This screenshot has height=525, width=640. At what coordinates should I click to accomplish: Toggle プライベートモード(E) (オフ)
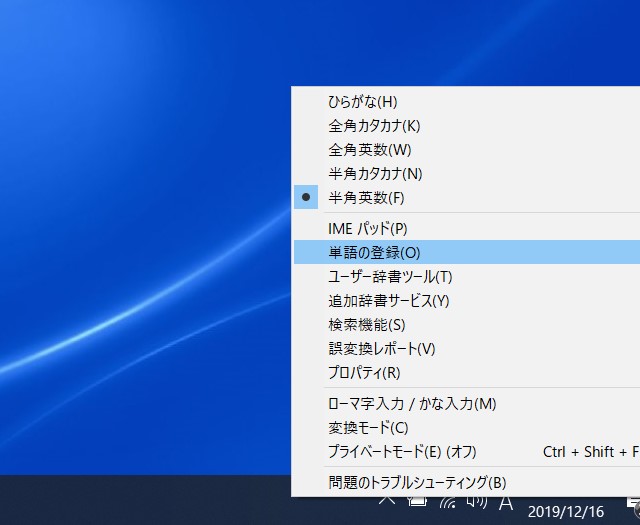pyautogui.click(x=467, y=452)
